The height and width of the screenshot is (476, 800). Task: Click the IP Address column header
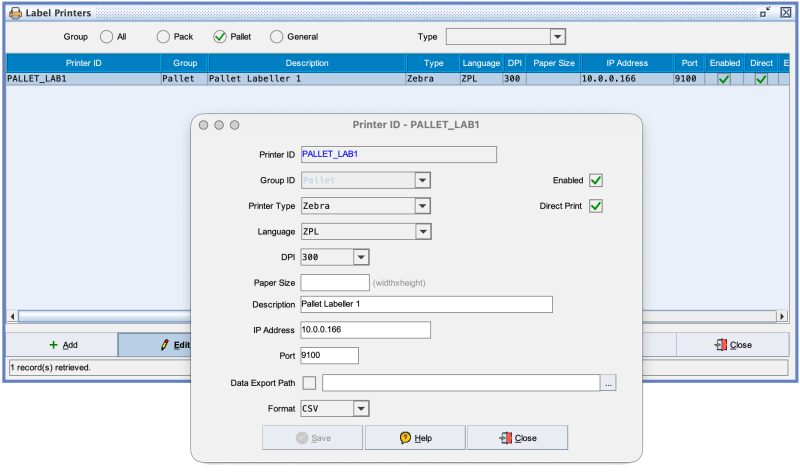point(627,63)
